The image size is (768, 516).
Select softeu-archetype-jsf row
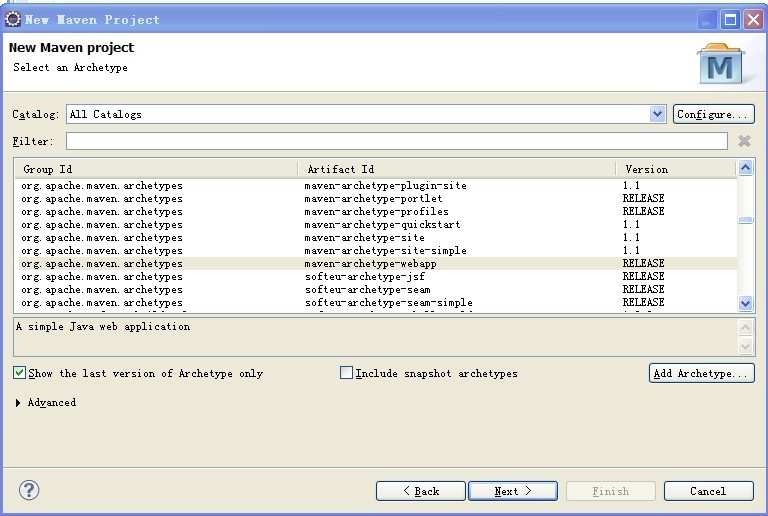pos(377,277)
